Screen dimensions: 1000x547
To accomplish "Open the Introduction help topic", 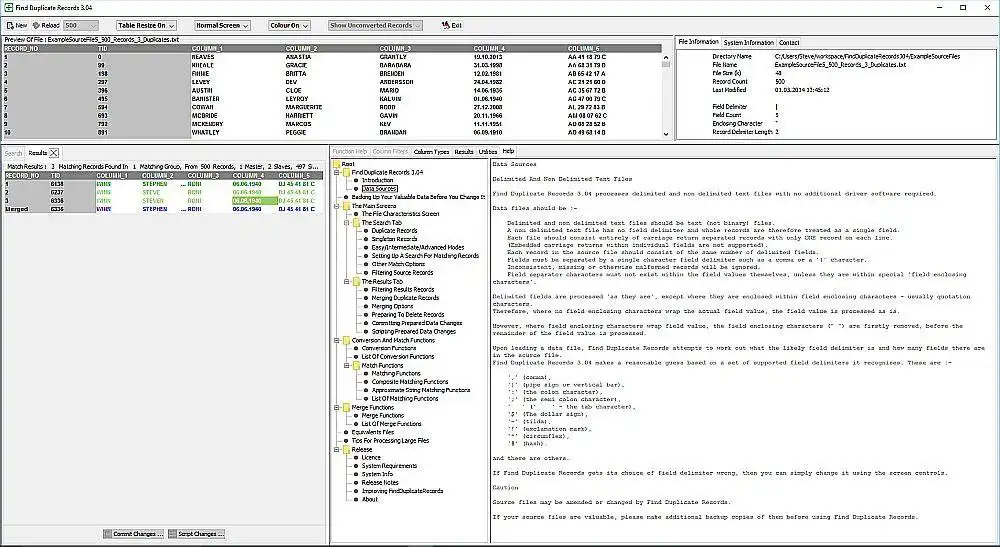I will 378,180.
